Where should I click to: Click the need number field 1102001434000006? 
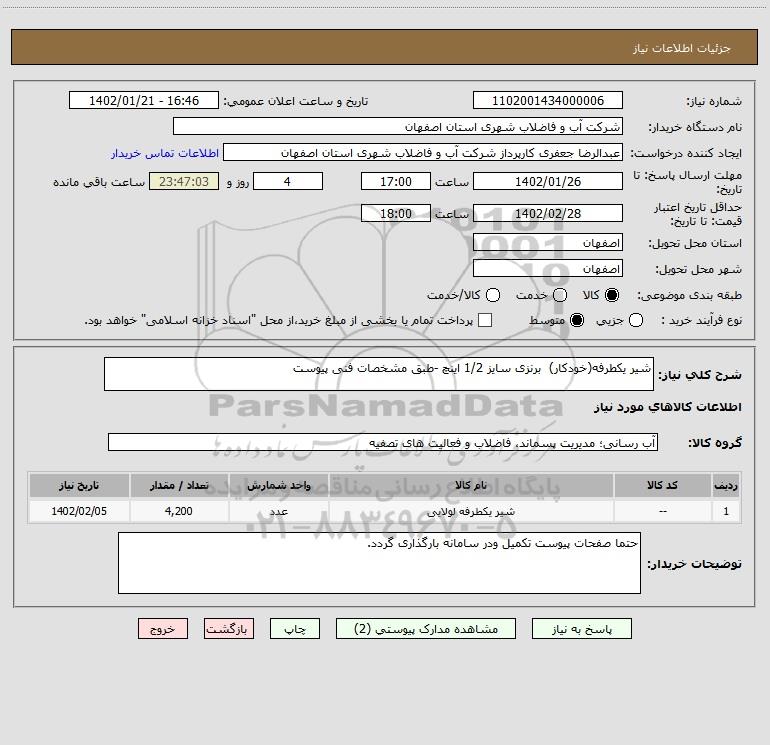(548, 101)
